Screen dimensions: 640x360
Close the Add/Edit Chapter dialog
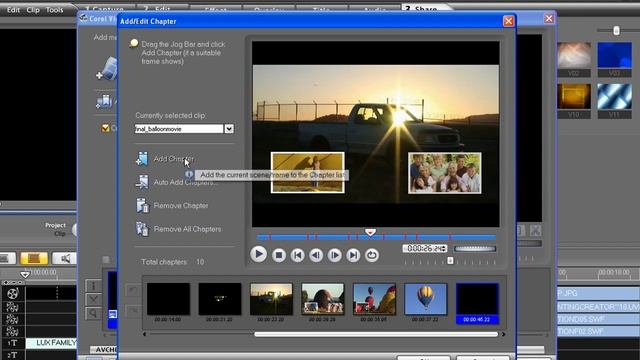point(508,21)
